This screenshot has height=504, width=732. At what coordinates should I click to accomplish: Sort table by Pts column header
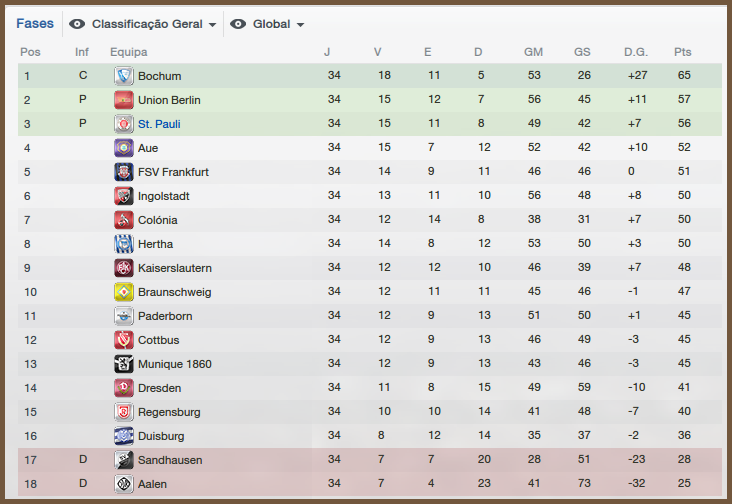(x=683, y=52)
